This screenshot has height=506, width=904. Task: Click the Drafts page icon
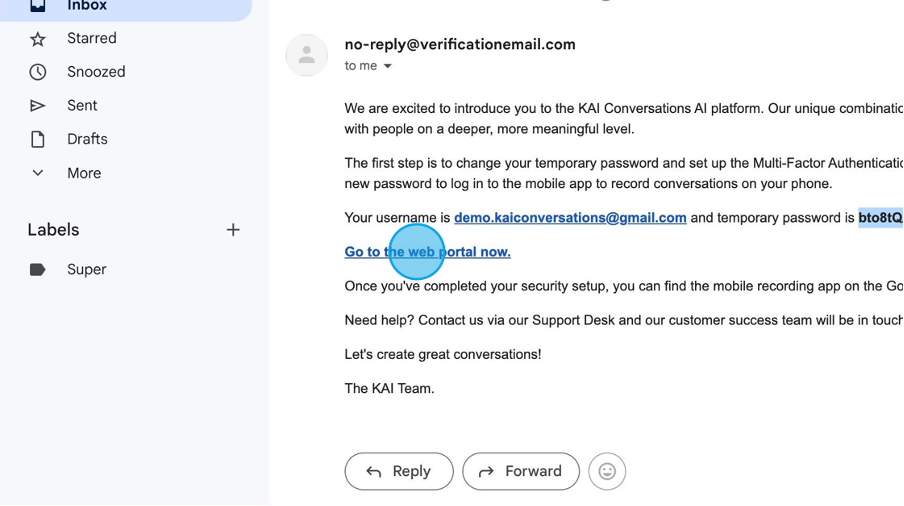click(x=38, y=140)
